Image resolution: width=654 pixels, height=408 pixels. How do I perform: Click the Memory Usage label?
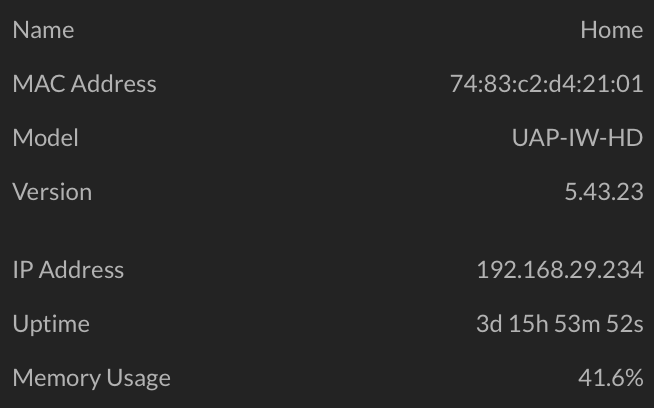pos(92,378)
